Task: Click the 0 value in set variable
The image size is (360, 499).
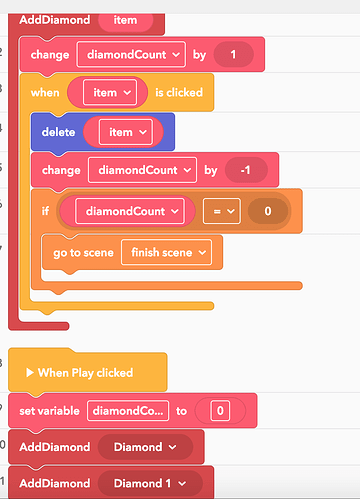Action: 220,411
